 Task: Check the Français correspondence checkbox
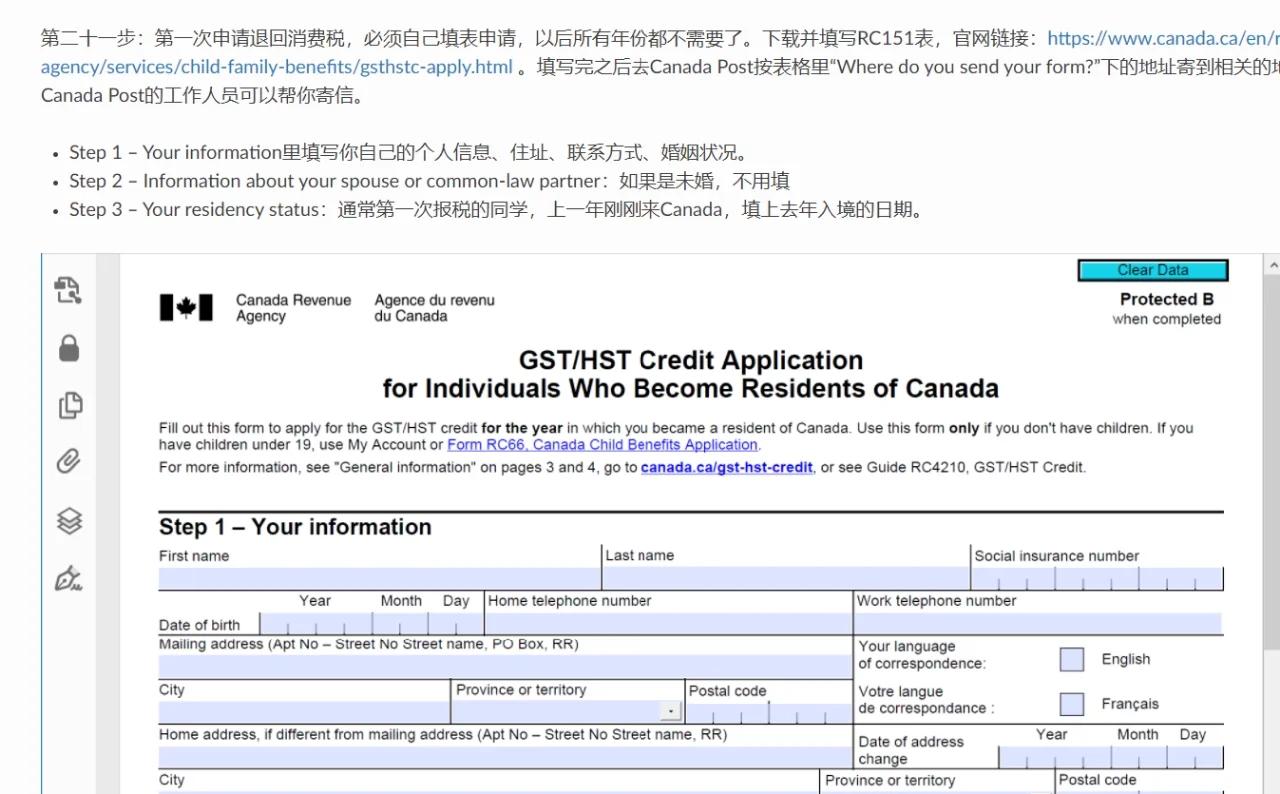(1071, 704)
